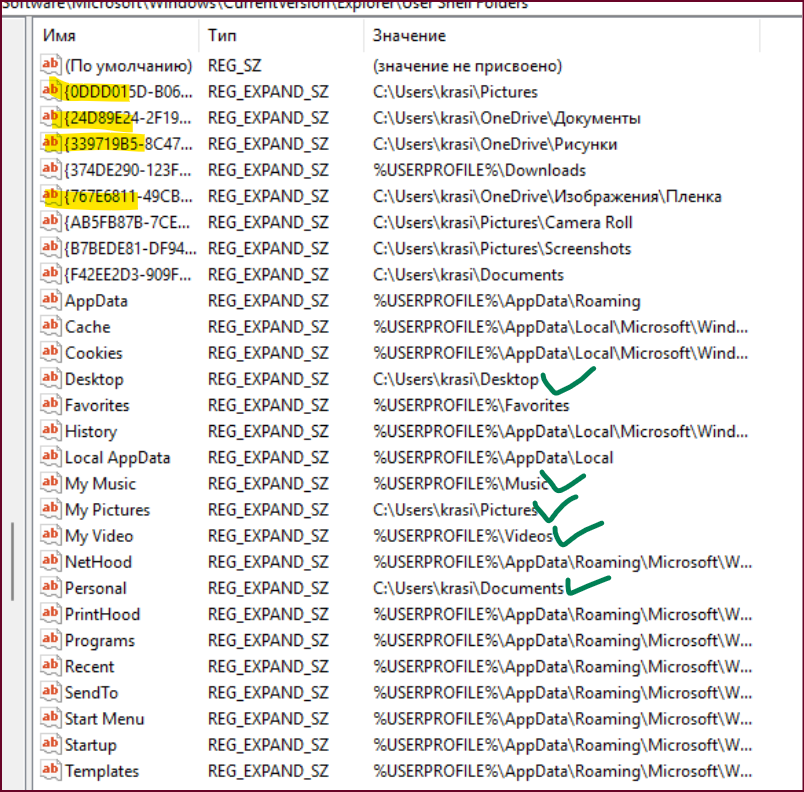Click the ab icon of My Video
804x792 pixels.
click(50, 535)
